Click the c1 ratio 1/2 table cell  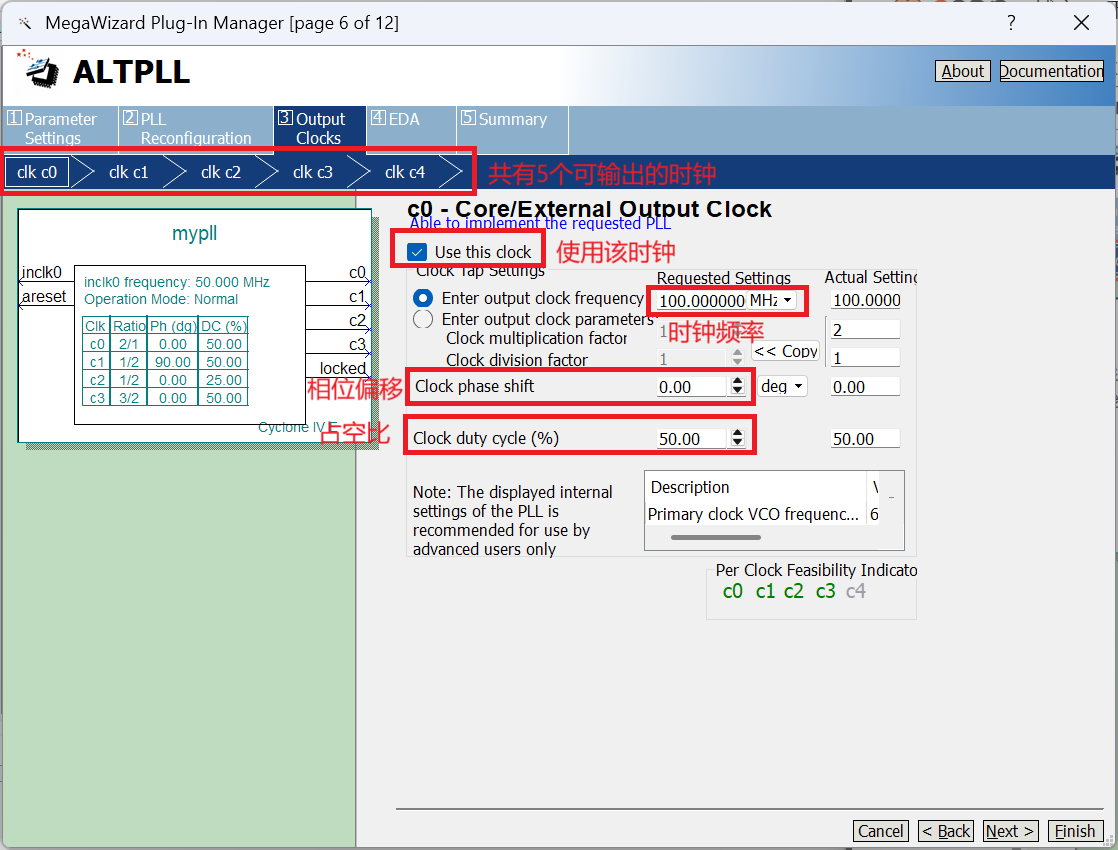point(129,362)
